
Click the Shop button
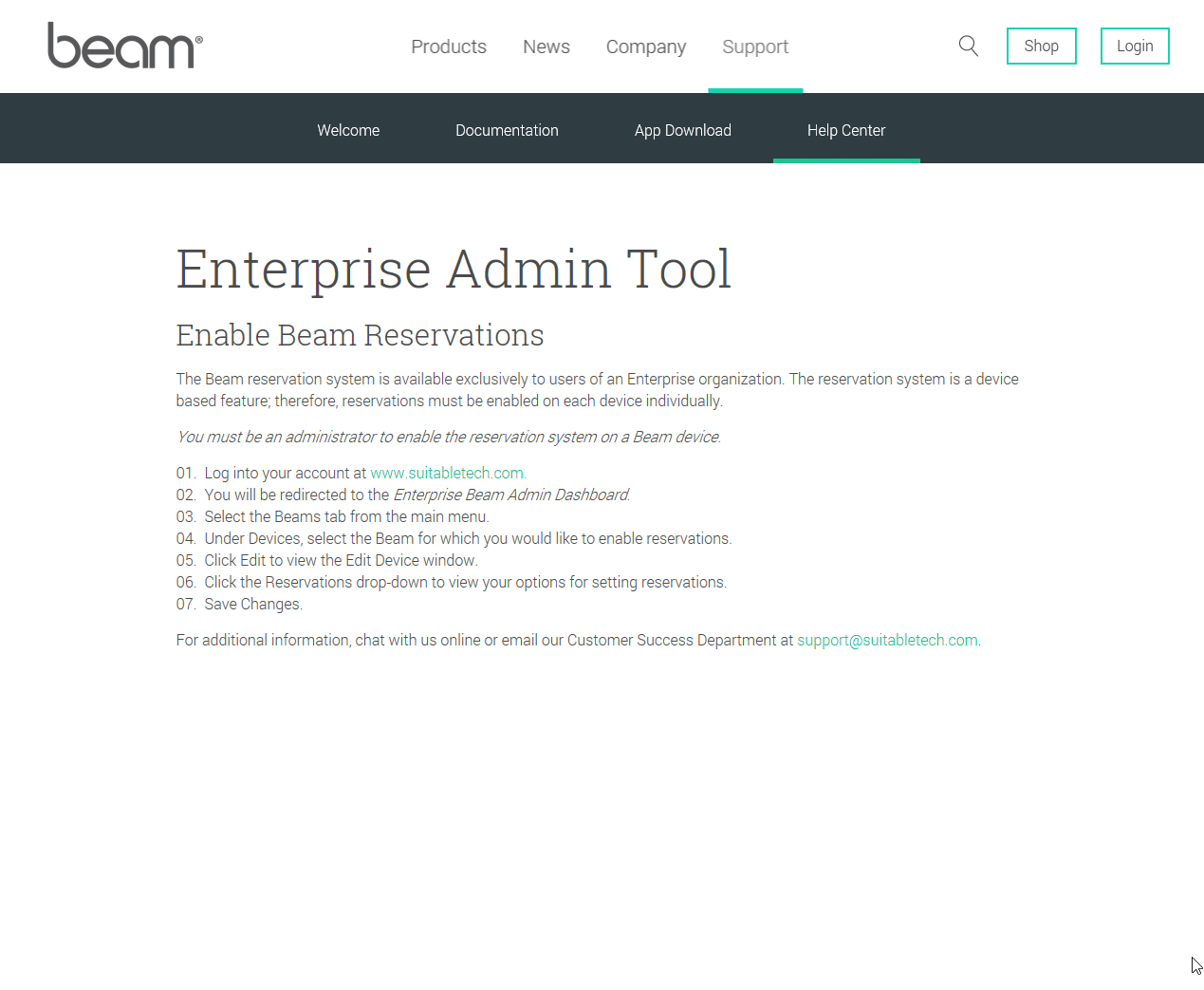(1042, 46)
